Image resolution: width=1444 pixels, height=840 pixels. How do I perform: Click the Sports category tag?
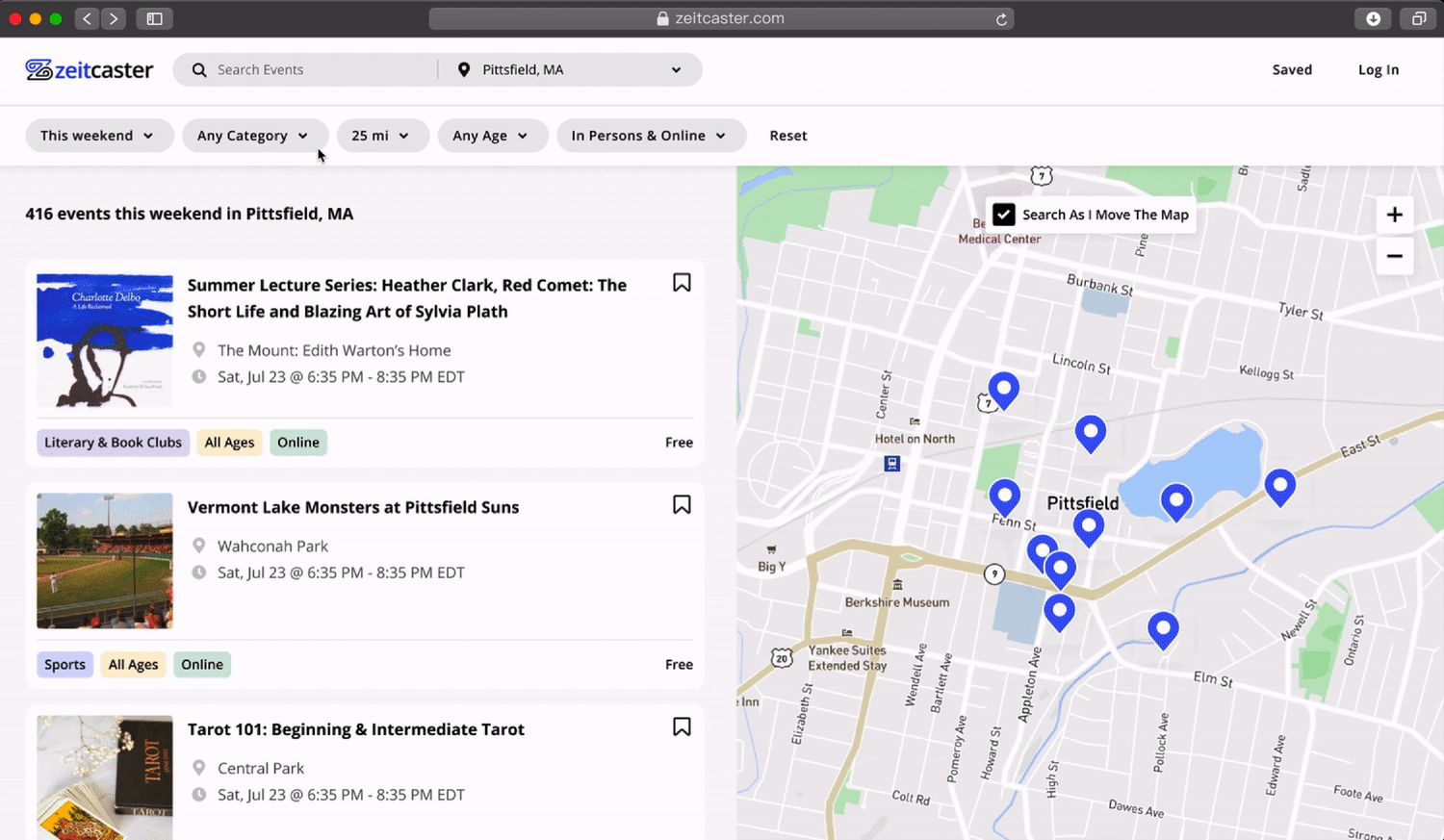click(x=64, y=665)
